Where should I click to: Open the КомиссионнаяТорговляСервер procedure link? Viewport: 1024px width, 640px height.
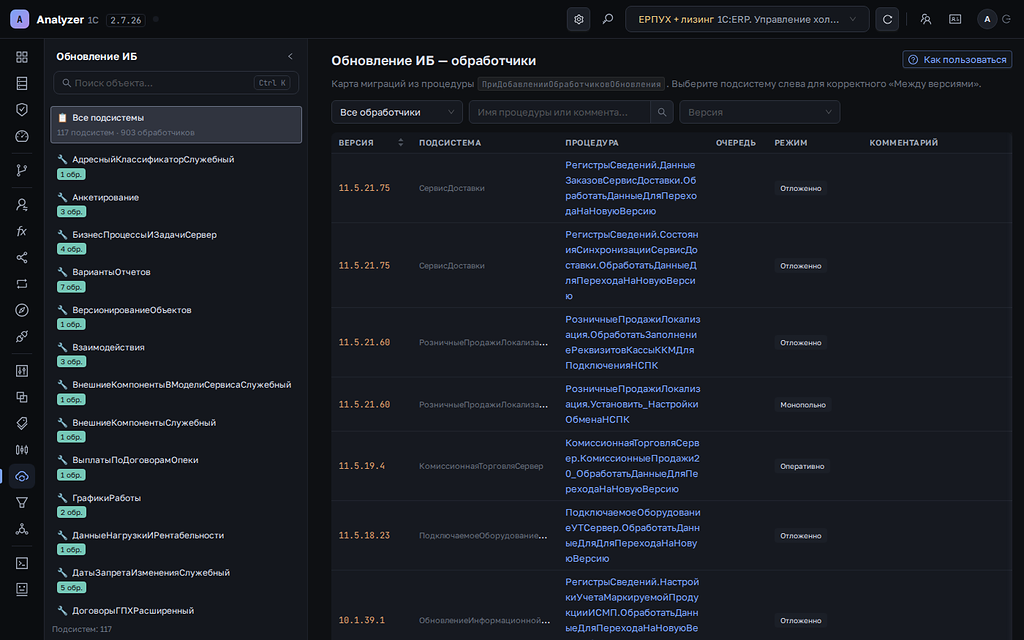point(632,466)
